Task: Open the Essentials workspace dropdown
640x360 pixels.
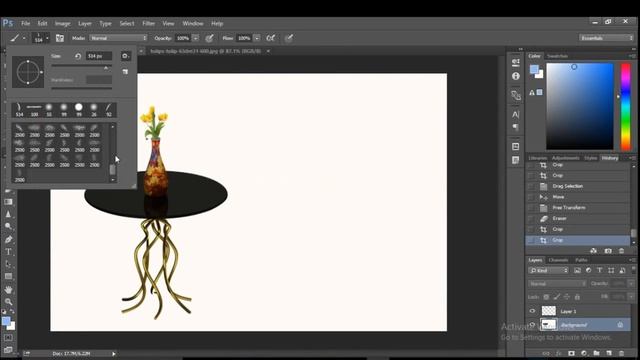Action: tap(606, 38)
